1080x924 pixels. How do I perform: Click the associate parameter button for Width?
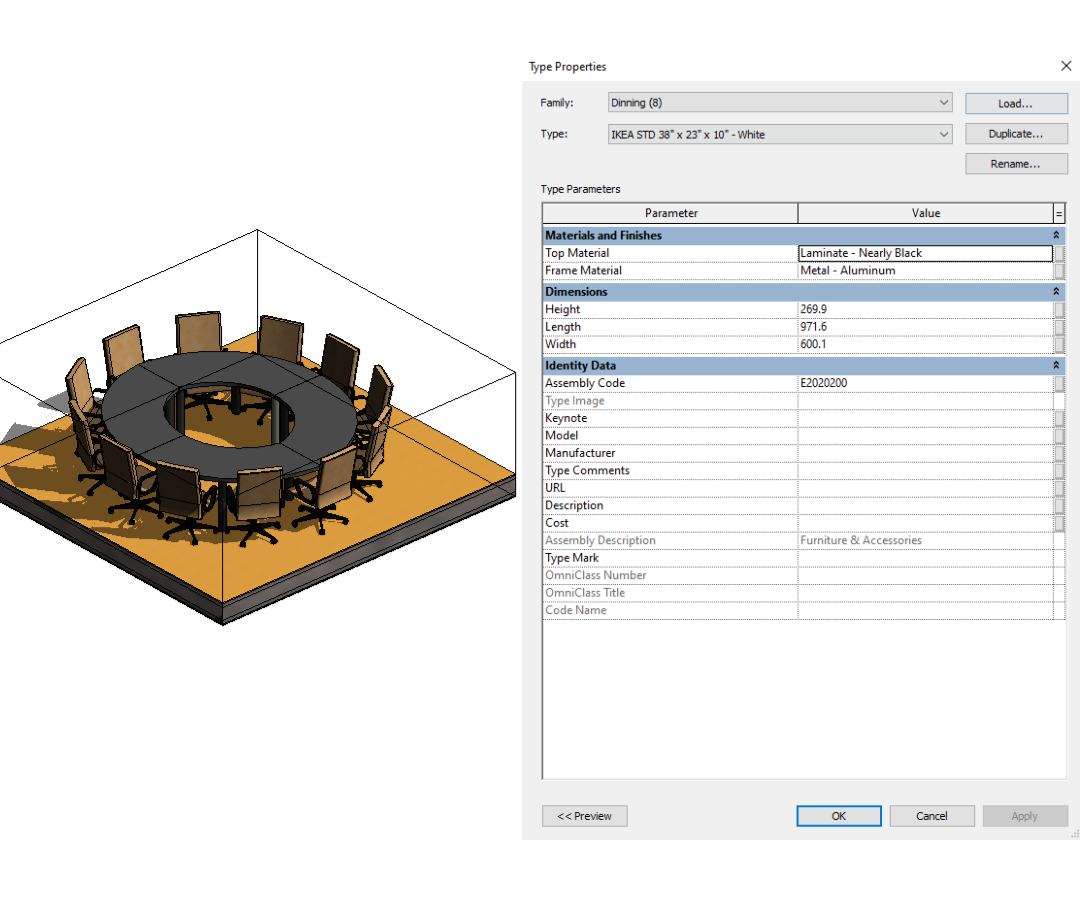click(1059, 345)
